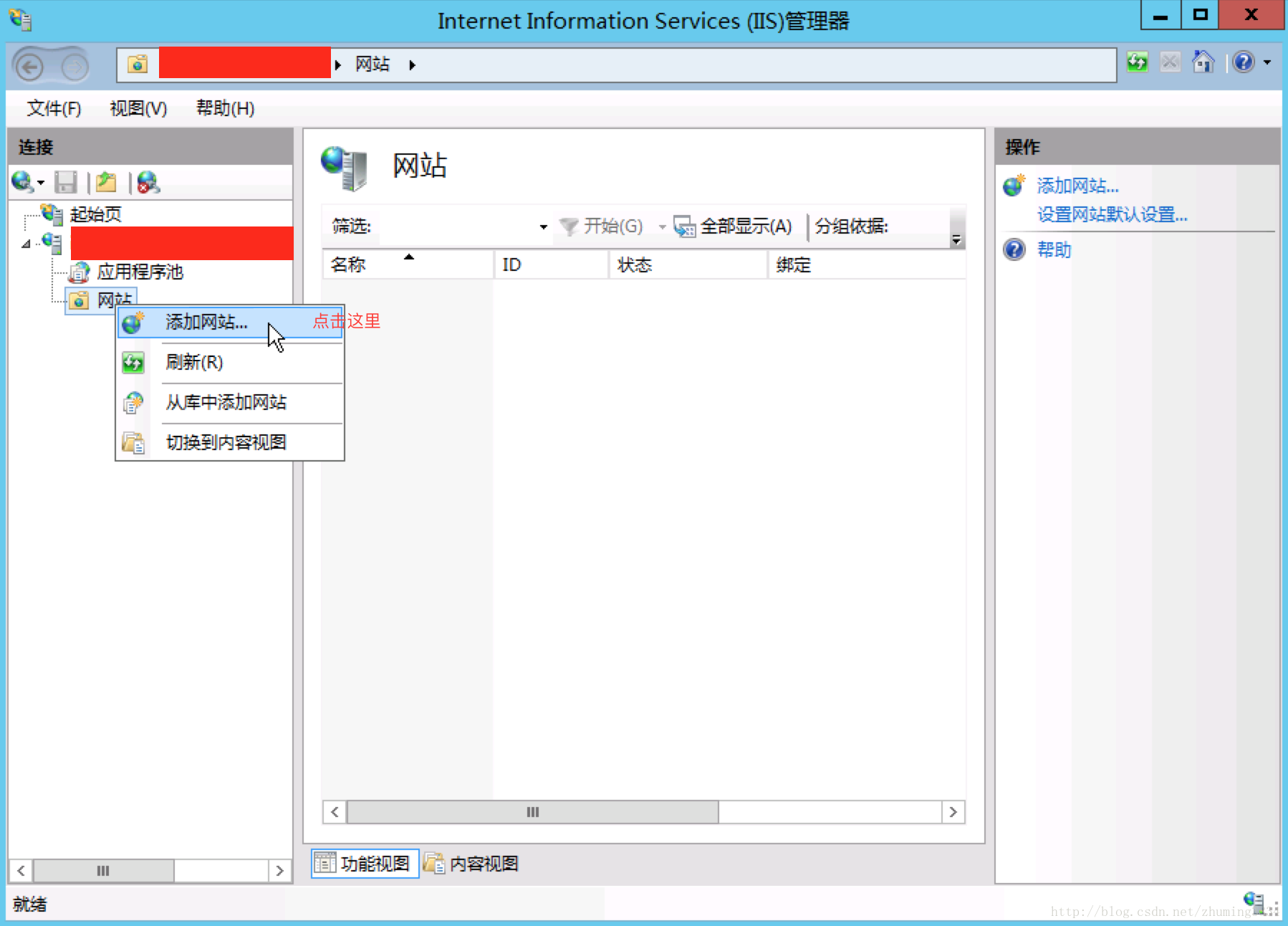1288x926 pixels.
Task: Open the connect icon dropdown arrow
Action: coord(41,183)
